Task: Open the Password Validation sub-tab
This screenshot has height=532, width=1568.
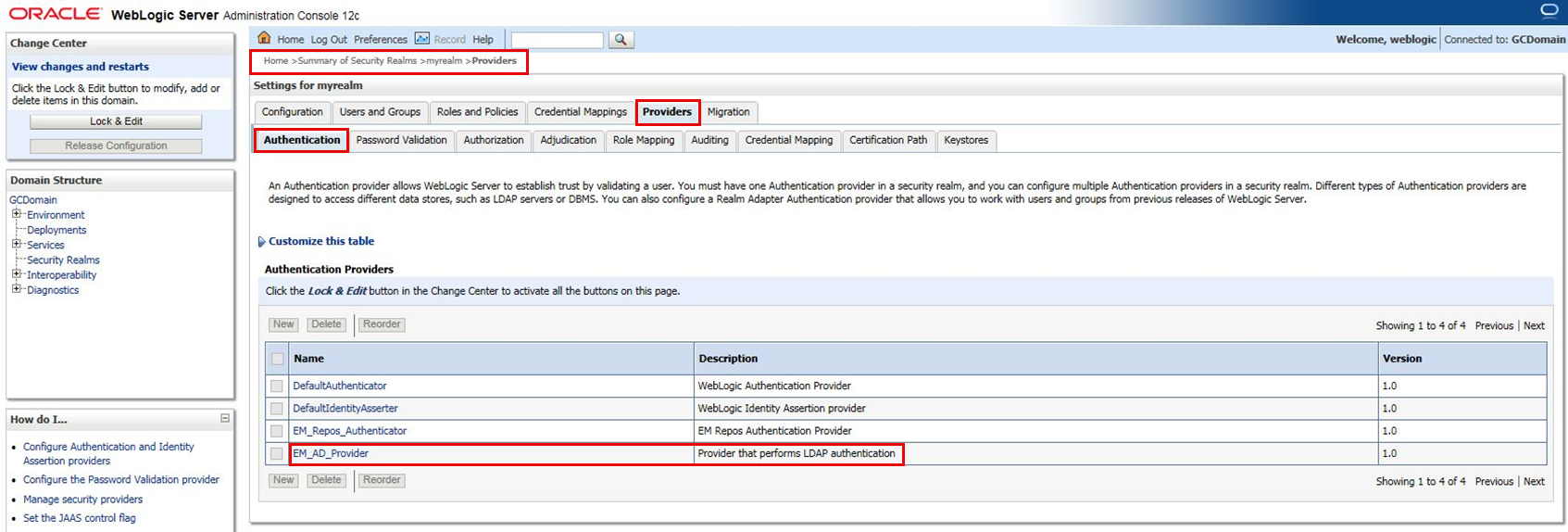Action: 402,140
